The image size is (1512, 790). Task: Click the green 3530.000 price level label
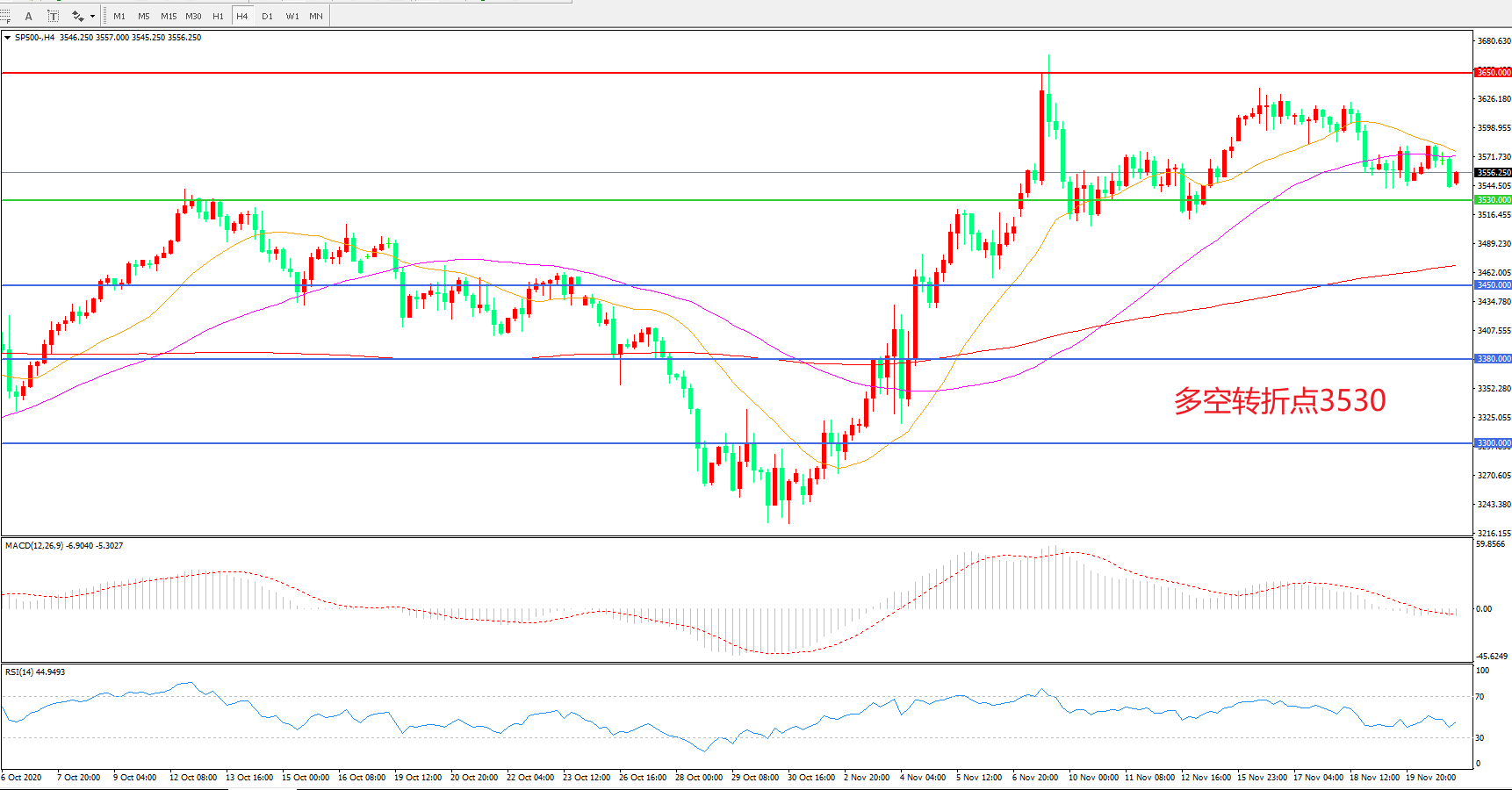tap(1493, 200)
